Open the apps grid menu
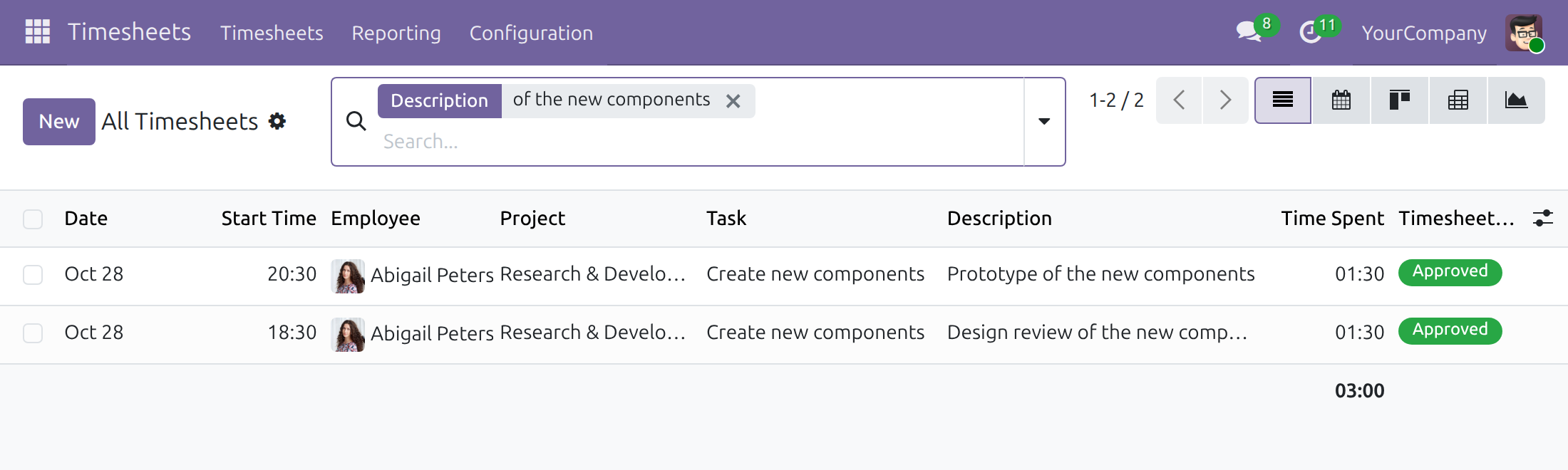The image size is (1568, 470). (x=37, y=32)
